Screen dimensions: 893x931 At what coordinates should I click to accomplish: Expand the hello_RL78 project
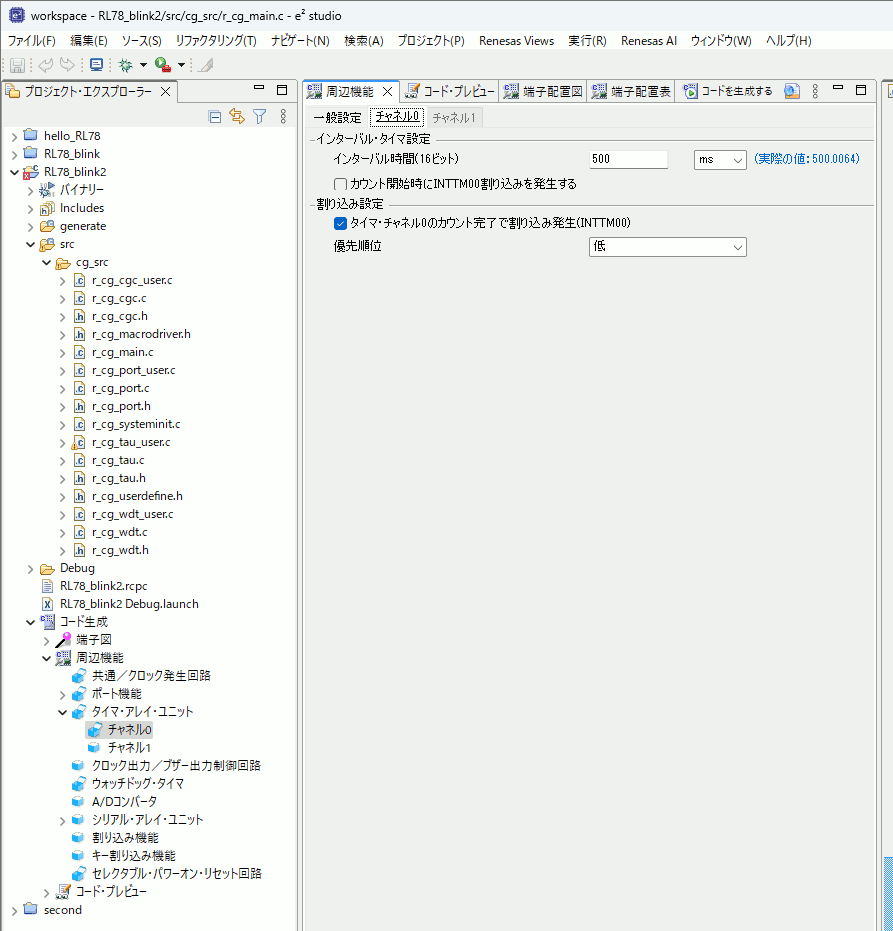14,137
